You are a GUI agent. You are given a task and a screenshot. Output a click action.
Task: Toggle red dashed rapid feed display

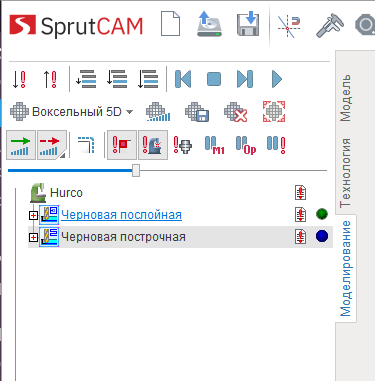click(x=52, y=145)
